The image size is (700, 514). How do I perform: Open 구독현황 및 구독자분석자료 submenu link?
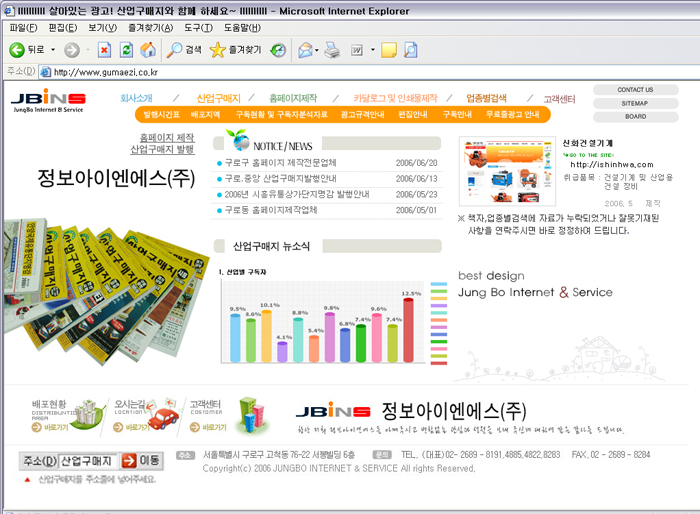[x=282, y=114]
